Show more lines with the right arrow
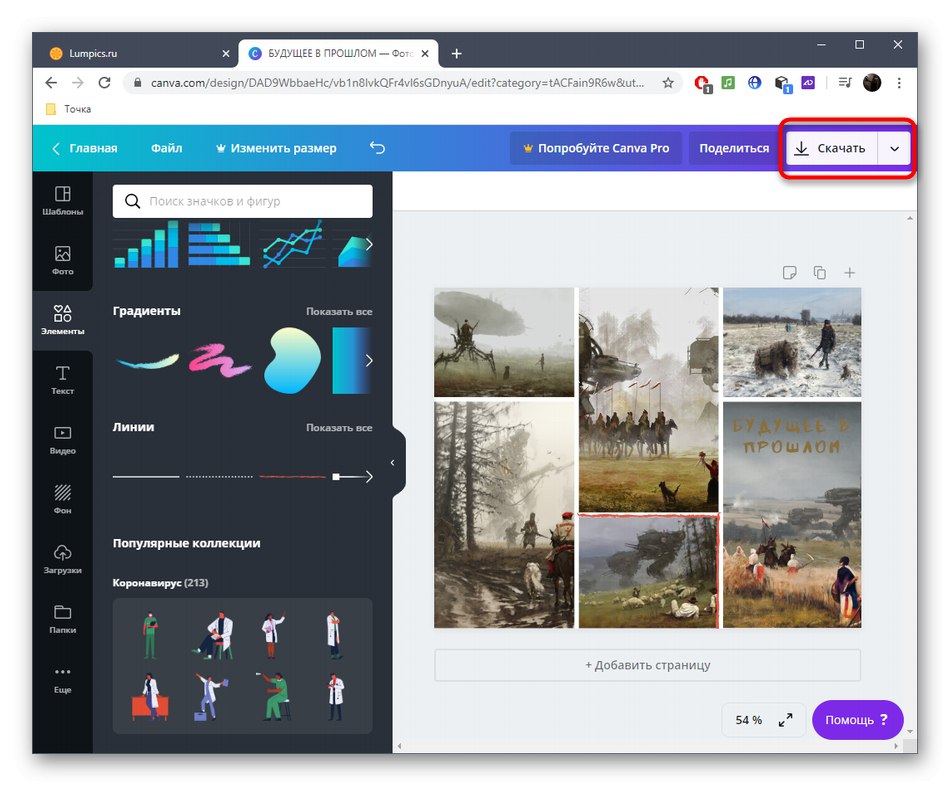Image resolution: width=950 pixels, height=786 pixels. point(368,477)
